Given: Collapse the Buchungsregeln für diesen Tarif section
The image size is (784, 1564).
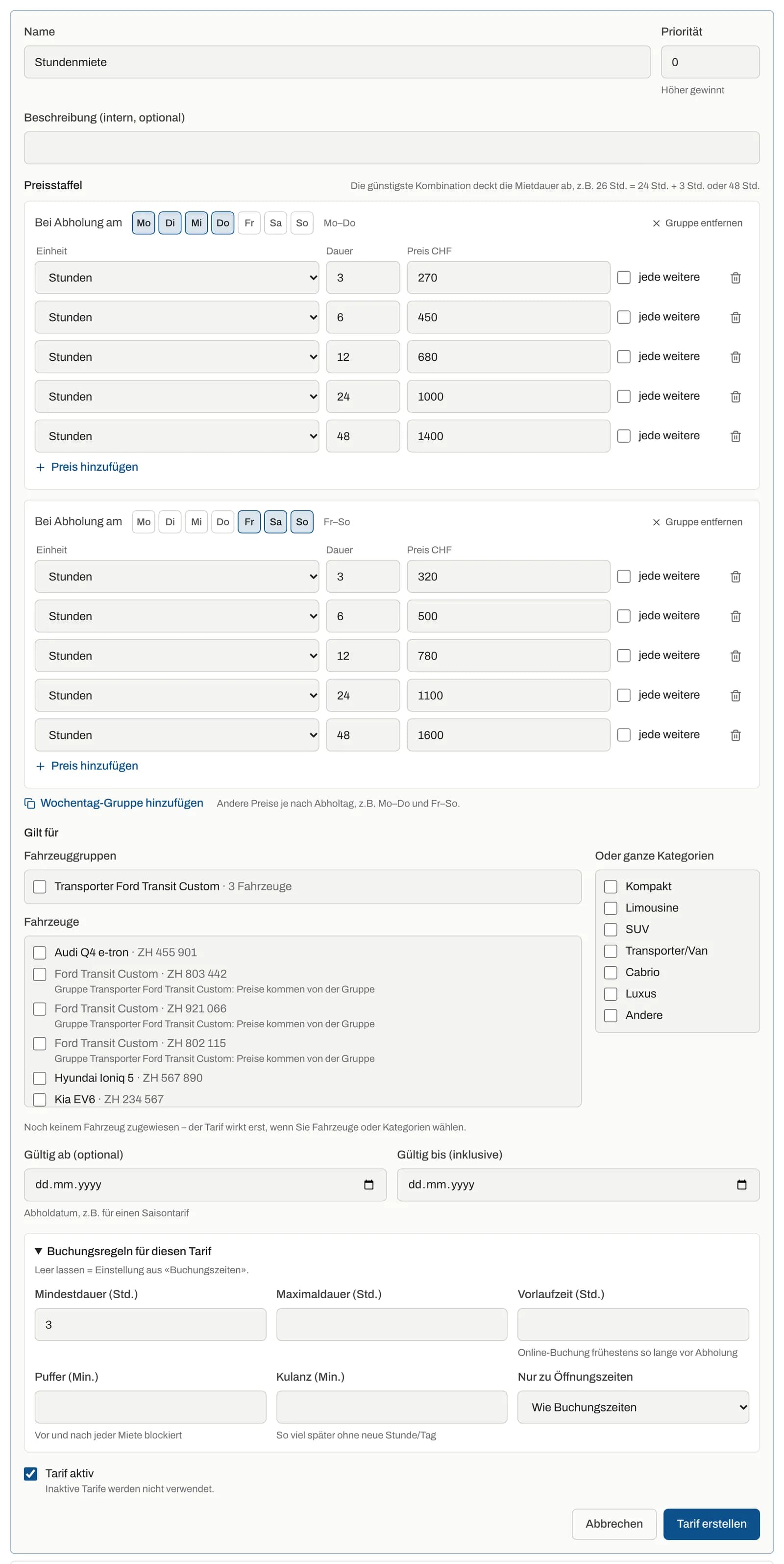Looking at the screenshot, I should (123, 1251).
